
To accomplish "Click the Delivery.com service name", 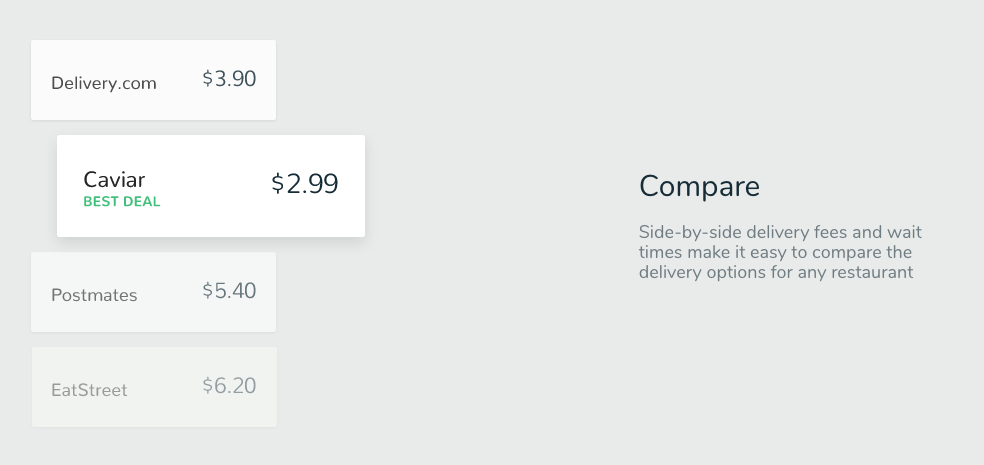I will coord(104,83).
